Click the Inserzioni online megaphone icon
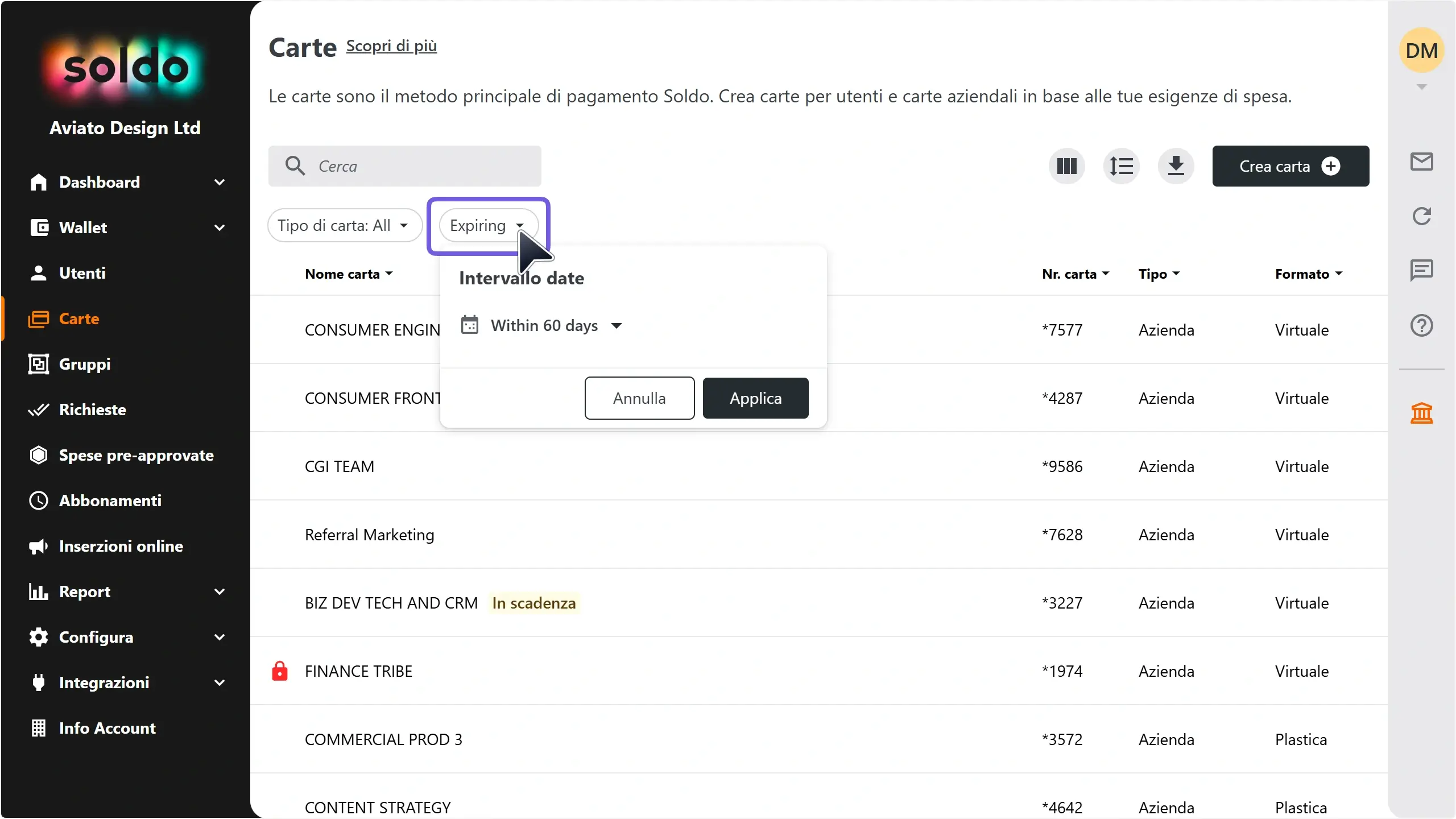1456x819 pixels. pyautogui.click(x=39, y=546)
